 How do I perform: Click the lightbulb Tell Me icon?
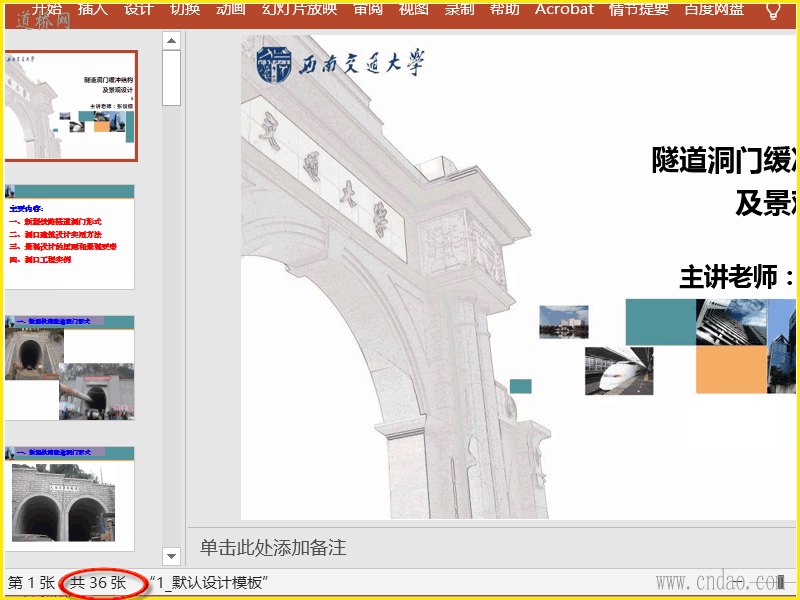click(774, 10)
